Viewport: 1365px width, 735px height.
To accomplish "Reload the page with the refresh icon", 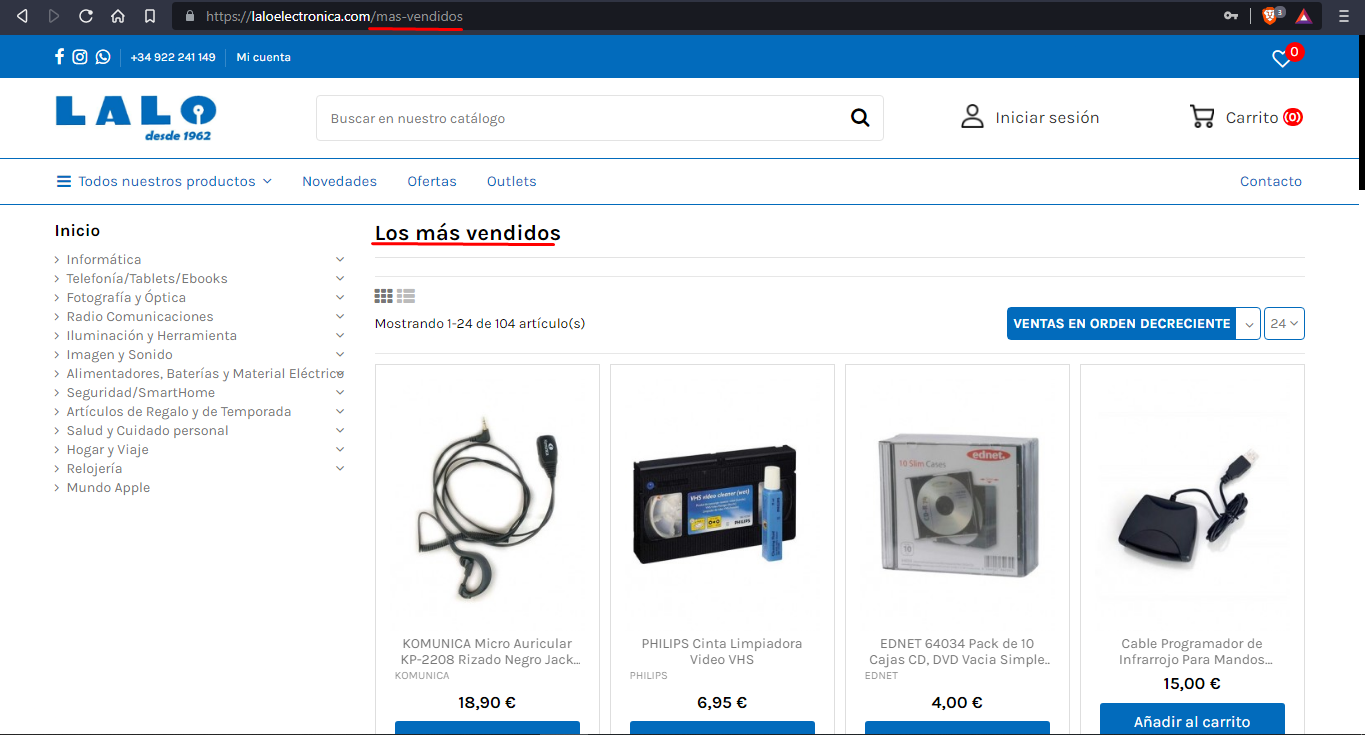I will click(x=86, y=16).
